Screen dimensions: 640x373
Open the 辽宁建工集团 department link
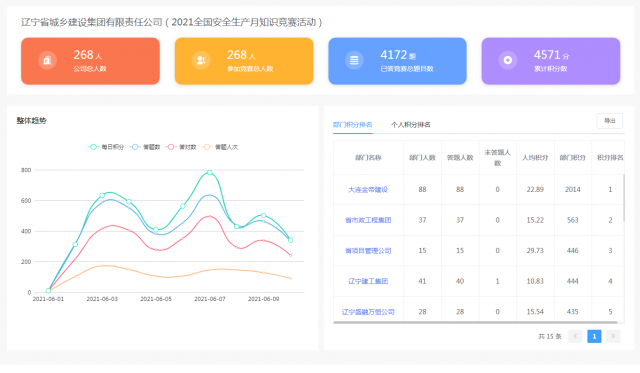point(368,281)
